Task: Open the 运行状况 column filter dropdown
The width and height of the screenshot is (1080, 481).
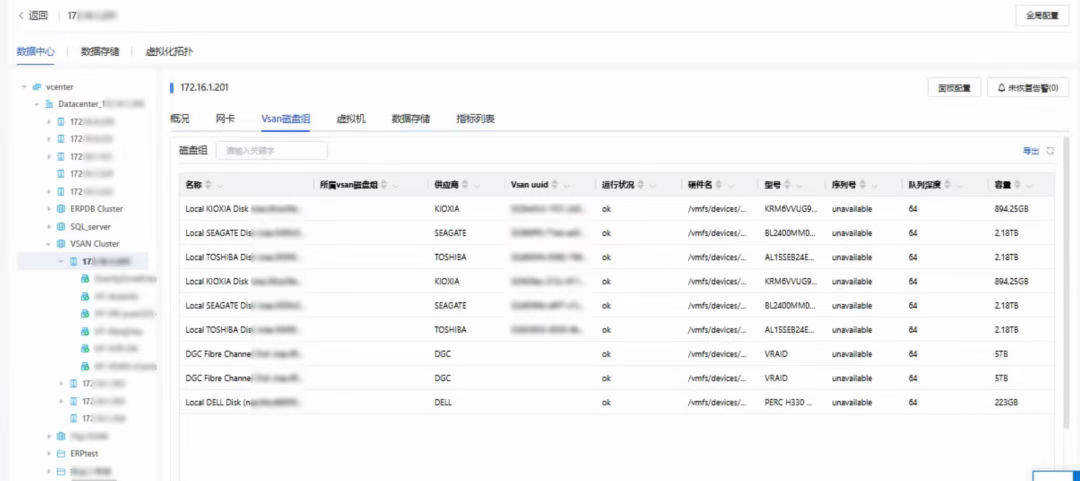Action: [x=654, y=185]
